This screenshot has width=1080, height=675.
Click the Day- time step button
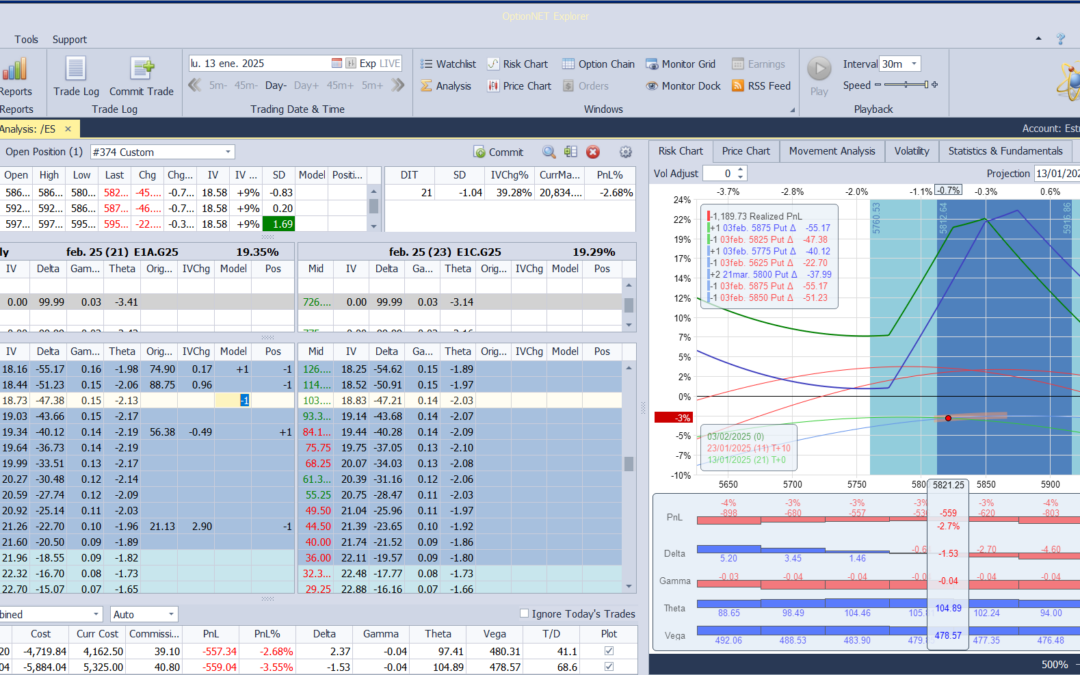[x=276, y=85]
